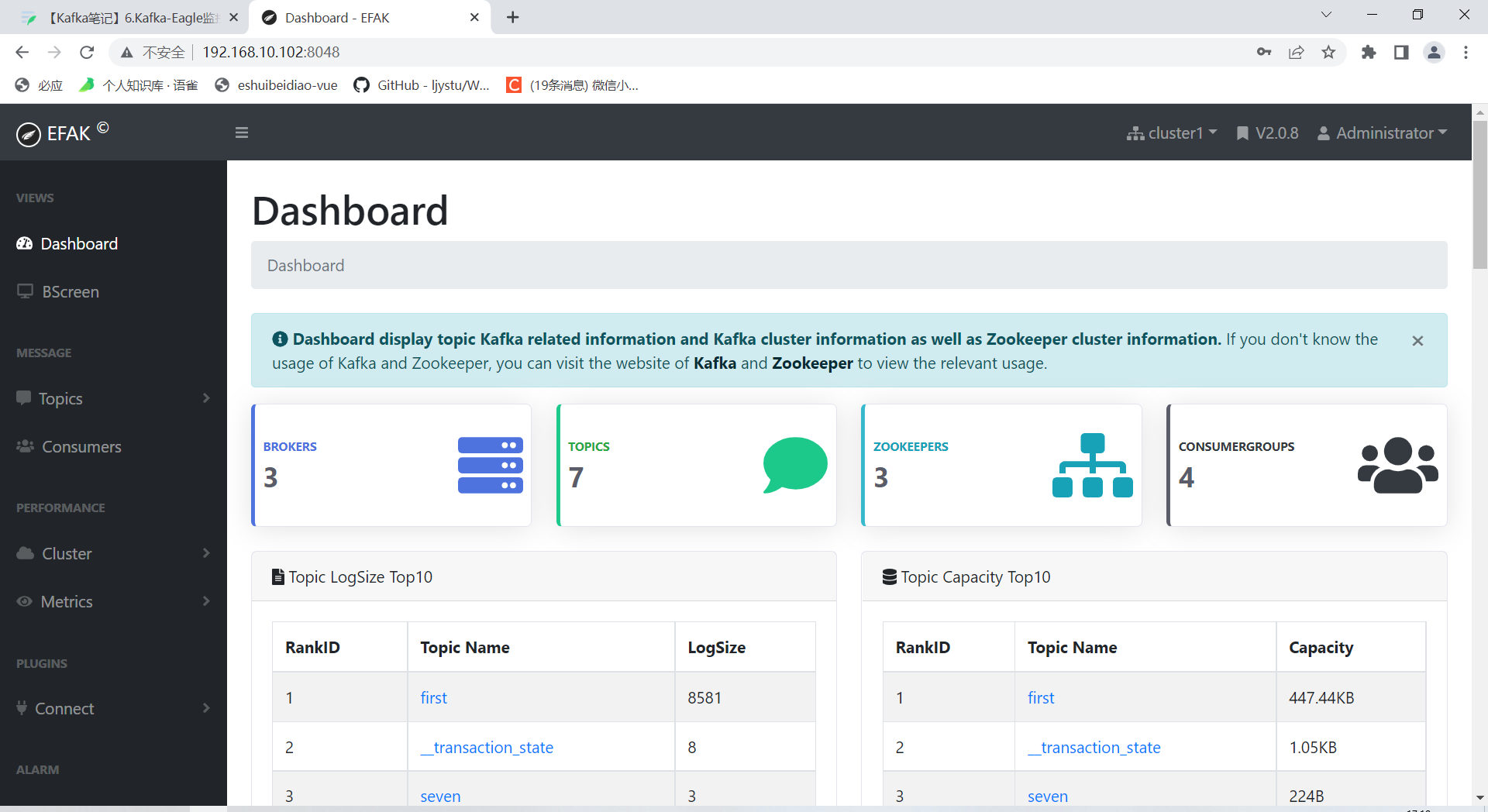Toggle the sidebar hamburger menu
The height and width of the screenshot is (812, 1488).
click(x=242, y=133)
